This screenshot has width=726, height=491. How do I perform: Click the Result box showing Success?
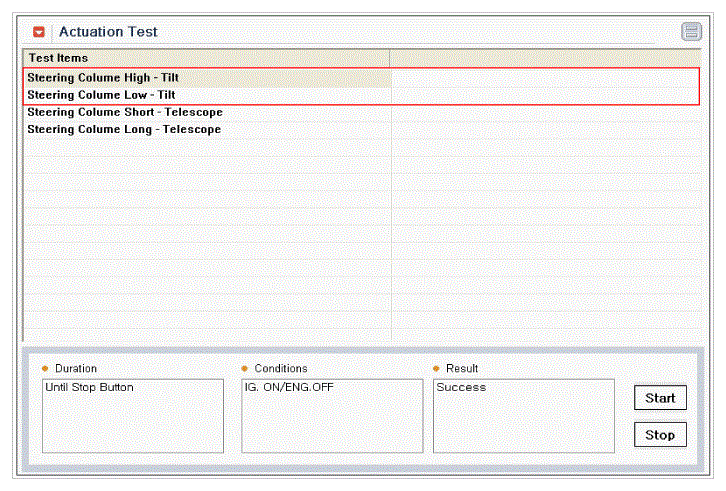(523, 415)
